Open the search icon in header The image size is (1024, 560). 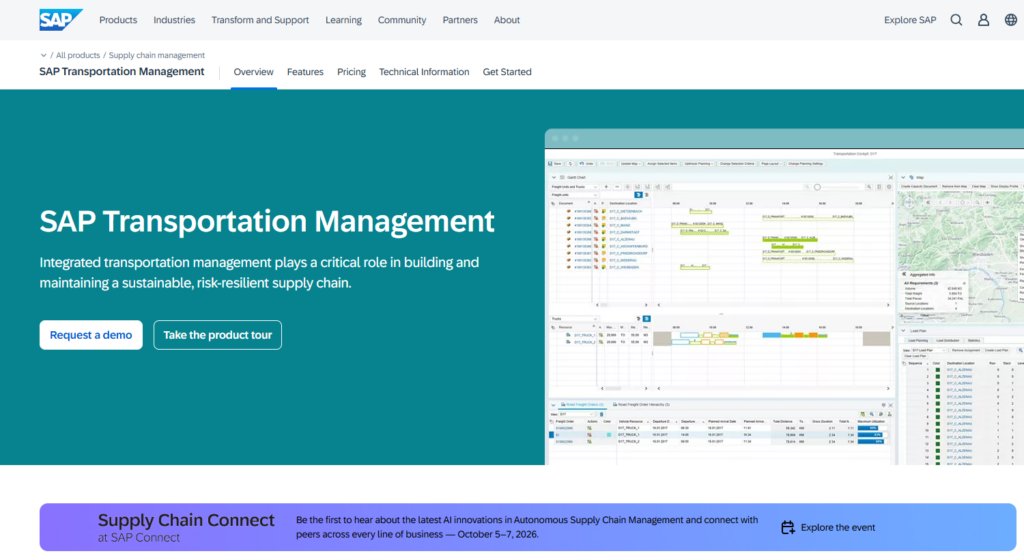pos(956,20)
